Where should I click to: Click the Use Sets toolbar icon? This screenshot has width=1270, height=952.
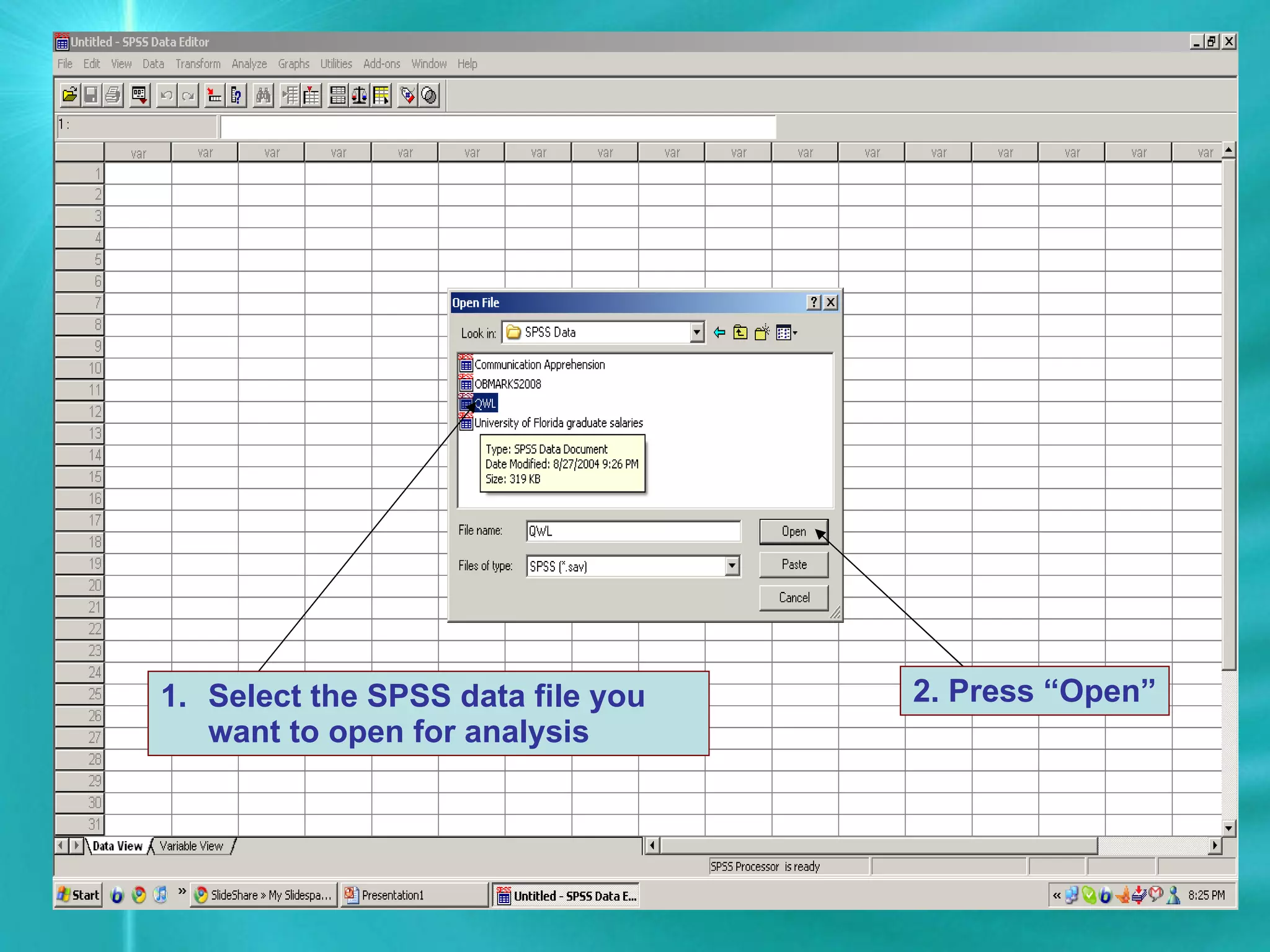[x=429, y=95]
